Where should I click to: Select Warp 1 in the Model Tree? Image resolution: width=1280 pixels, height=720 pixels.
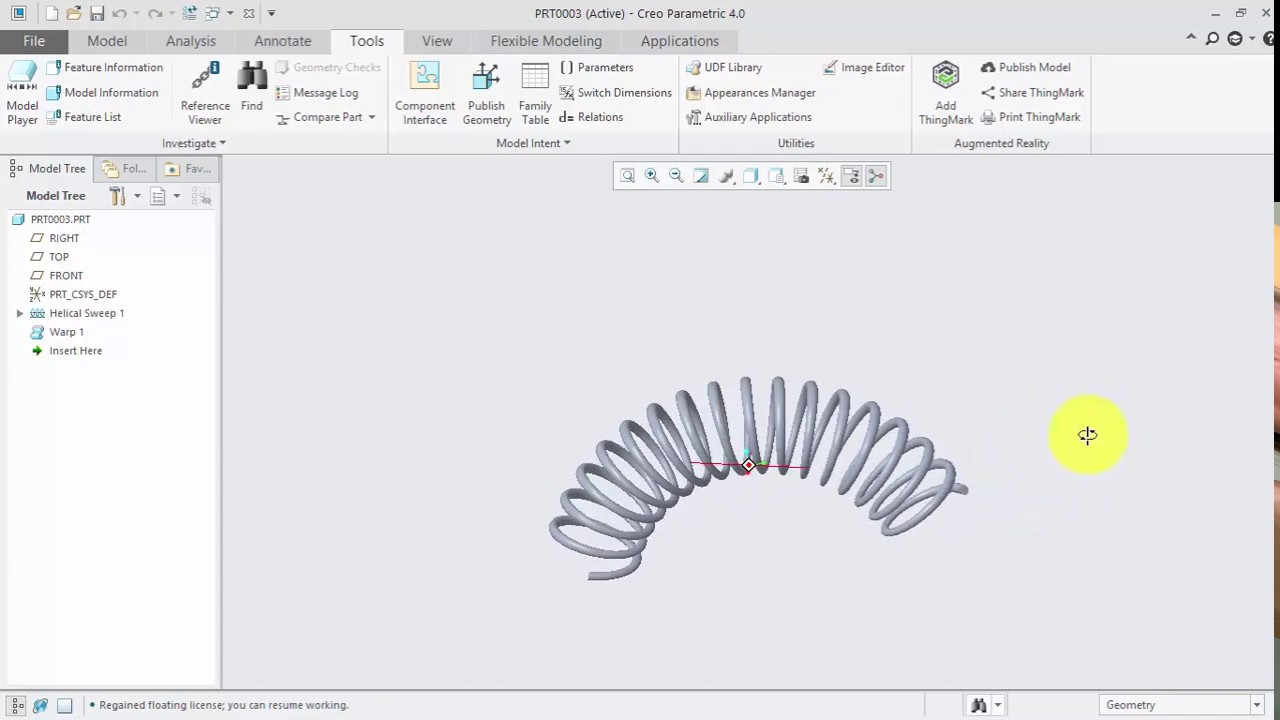58,332
